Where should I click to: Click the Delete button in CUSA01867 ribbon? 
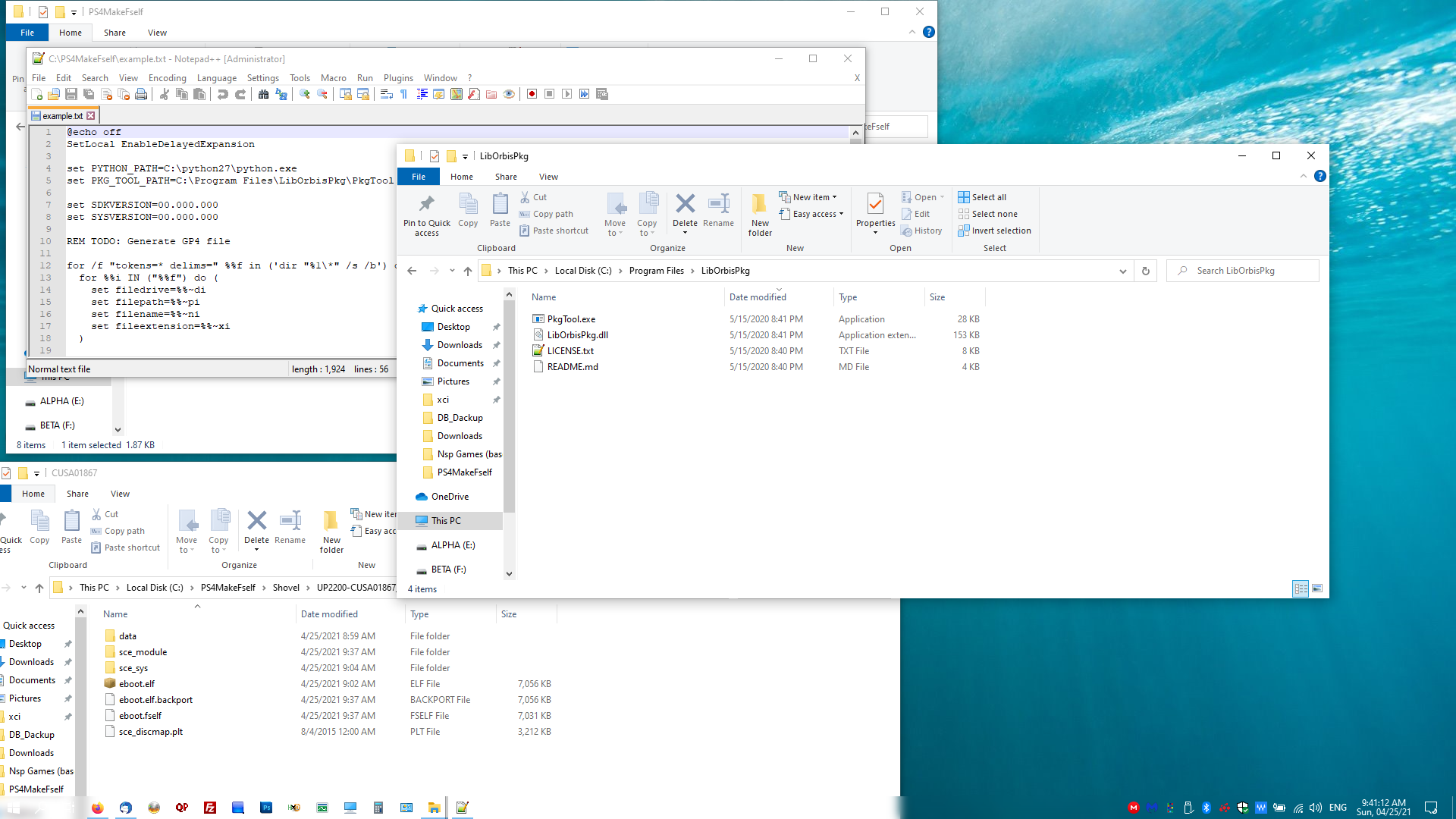click(256, 530)
